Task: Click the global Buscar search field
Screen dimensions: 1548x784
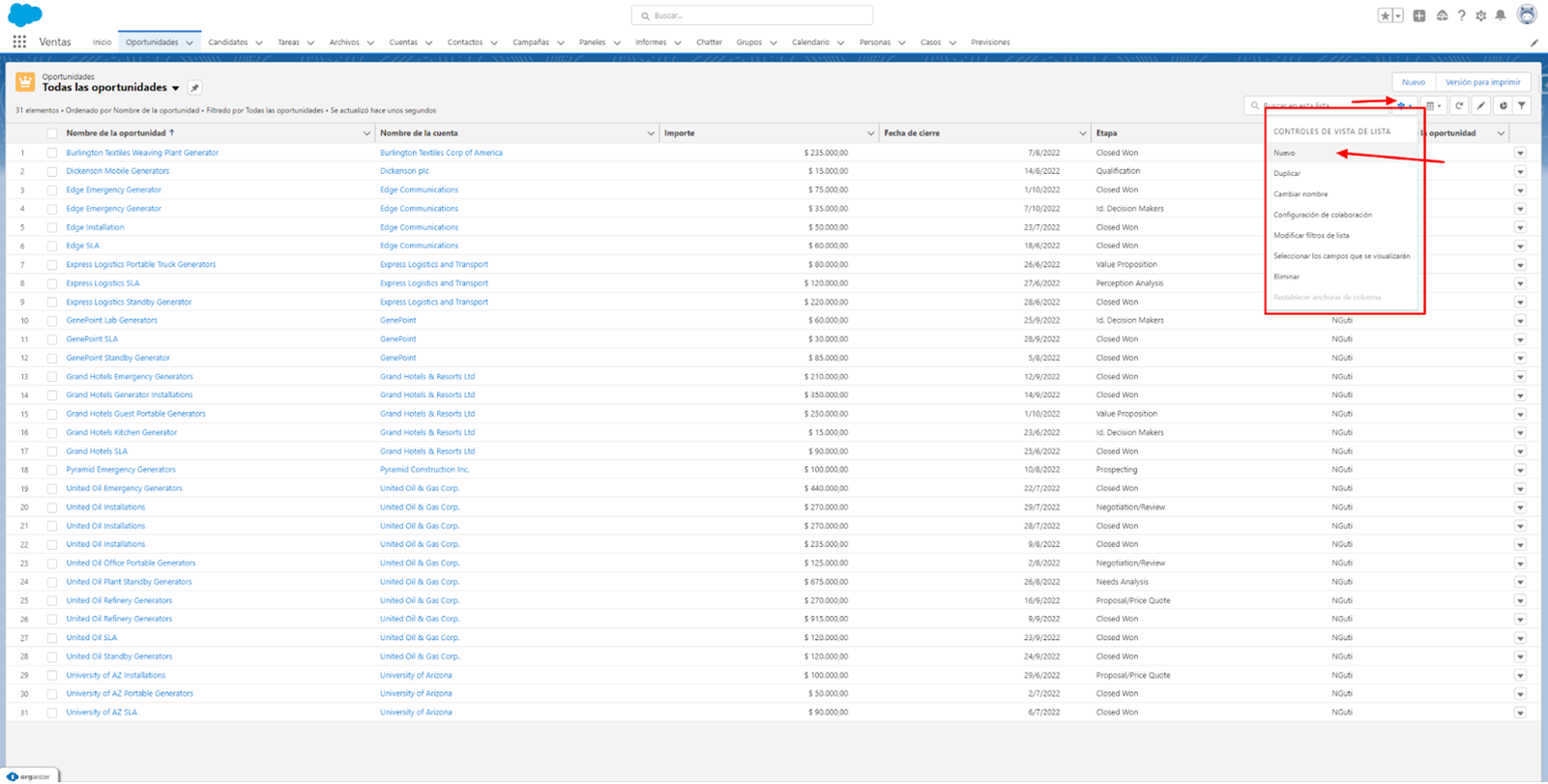Action: [x=752, y=15]
